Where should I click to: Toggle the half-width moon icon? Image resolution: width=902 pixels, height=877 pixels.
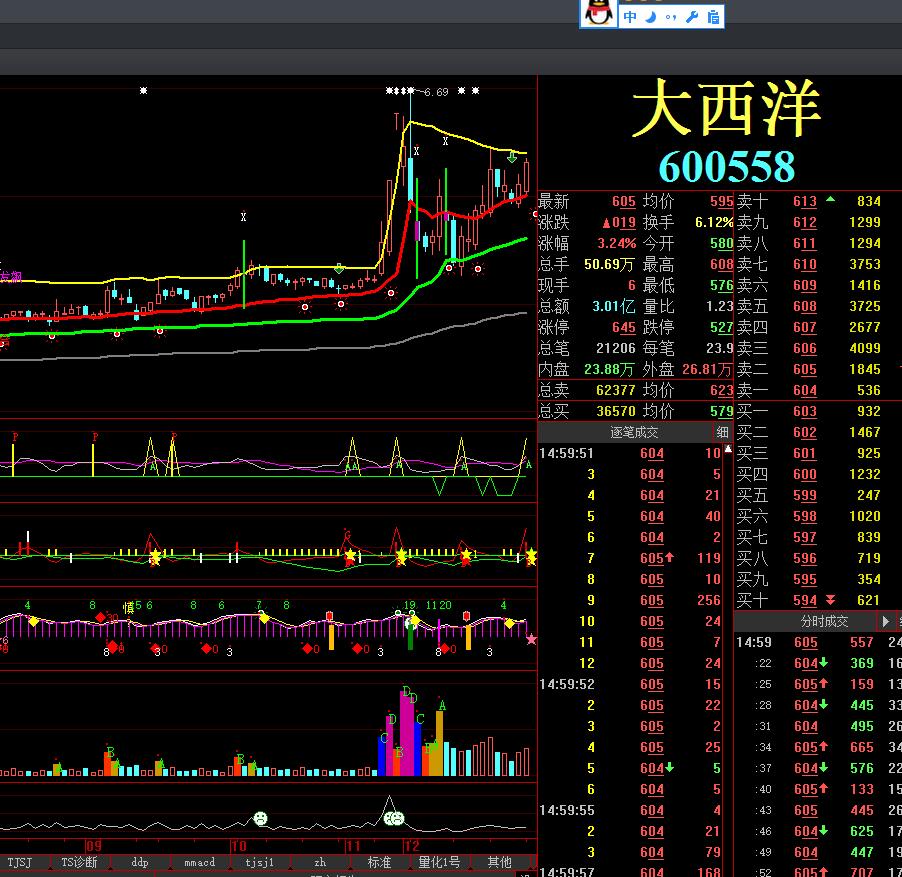tap(651, 17)
